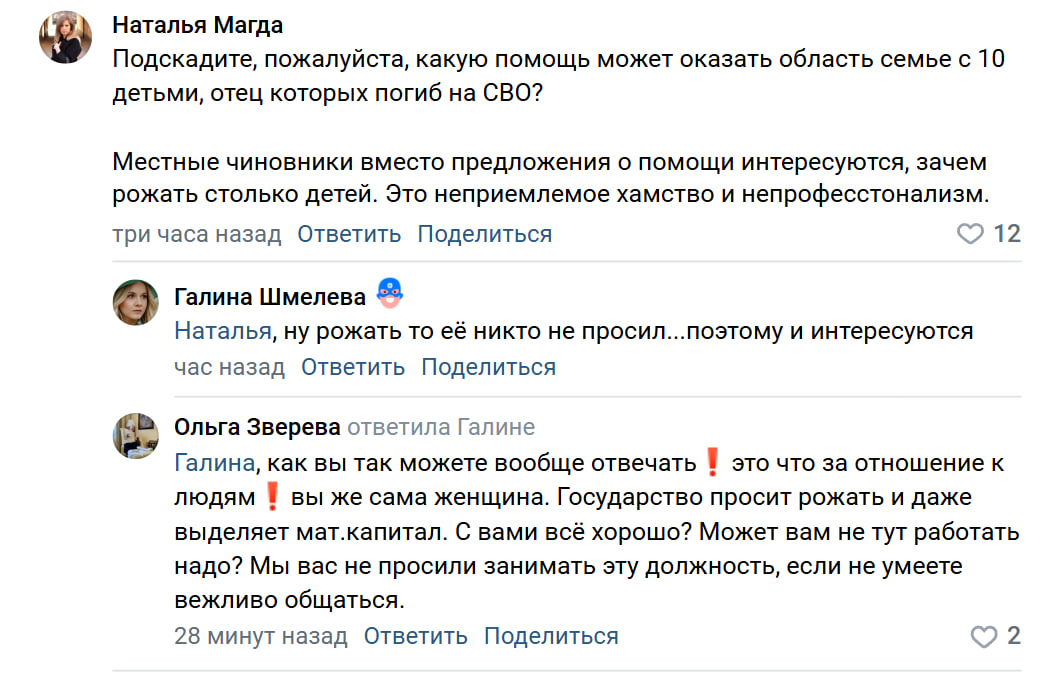Click Ответить under Наталья Магда's comment
This screenshot has height=674, width=1056.
click(349, 234)
